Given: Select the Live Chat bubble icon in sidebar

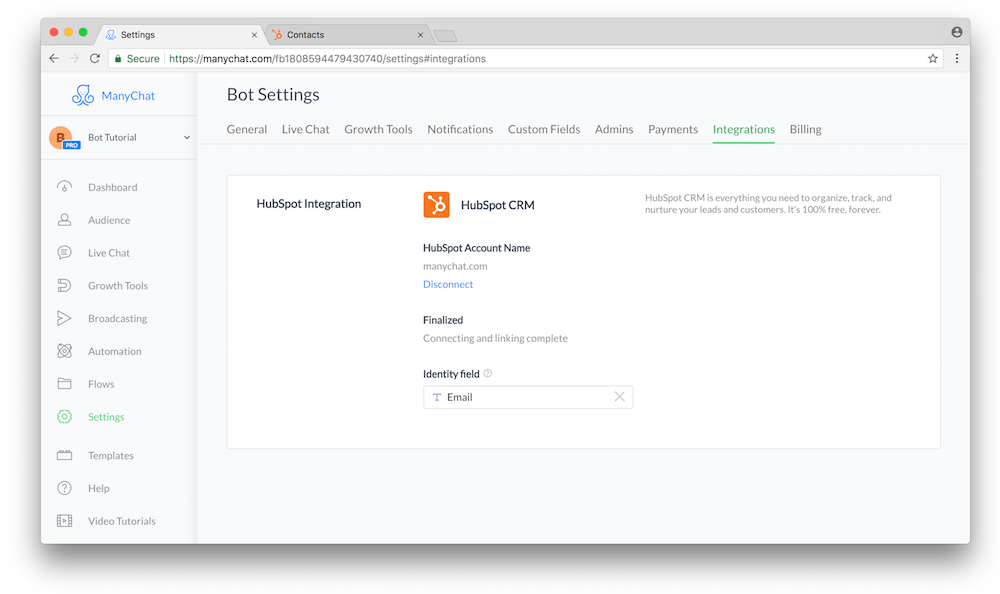Looking at the screenshot, I should pyautogui.click(x=64, y=253).
